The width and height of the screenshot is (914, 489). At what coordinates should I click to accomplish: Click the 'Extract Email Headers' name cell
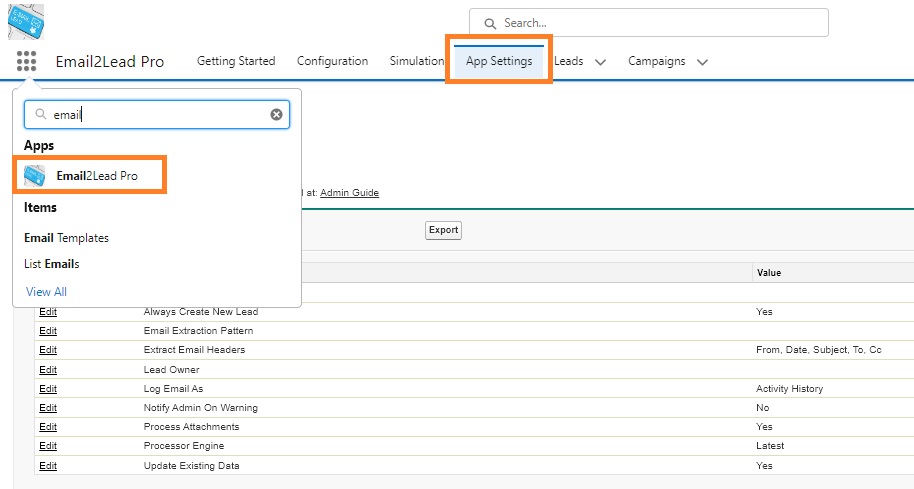[194, 350]
